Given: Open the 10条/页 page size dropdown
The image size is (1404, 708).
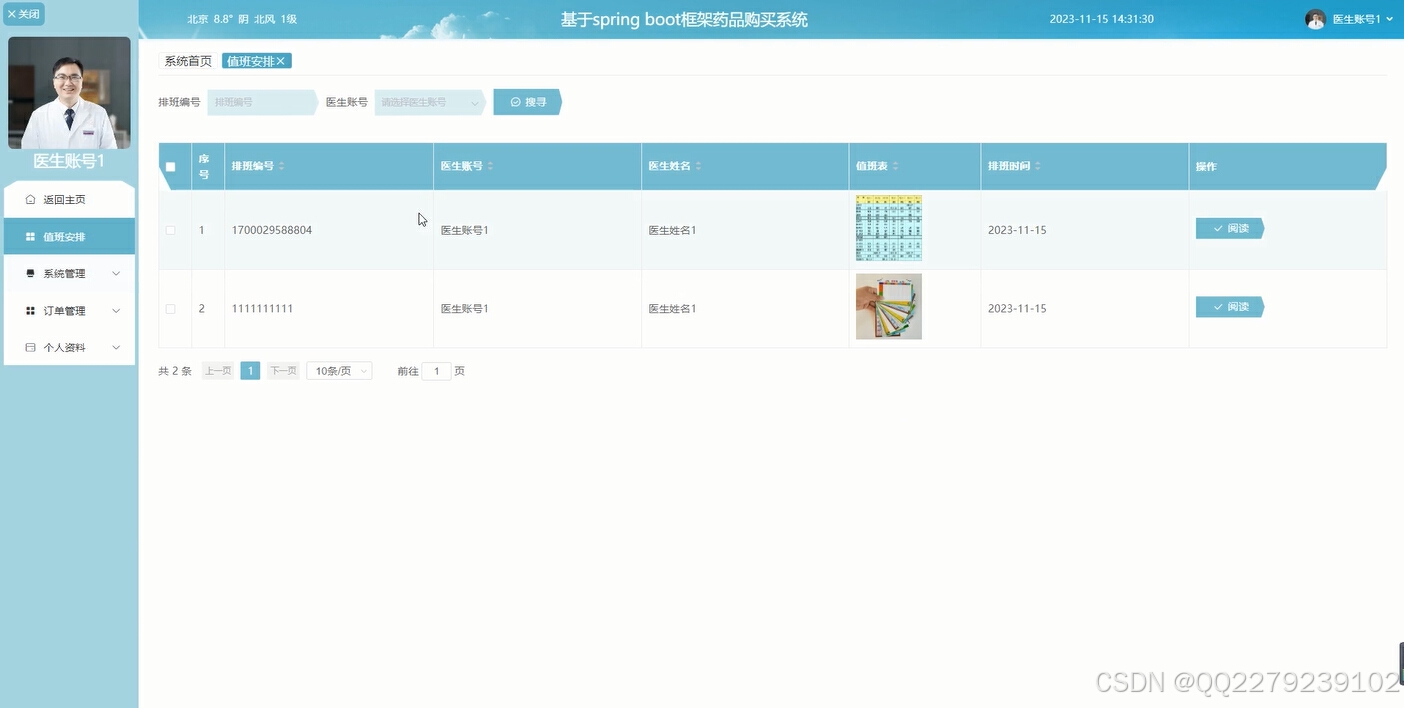Looking at the screenshot, I should point(338,370).
